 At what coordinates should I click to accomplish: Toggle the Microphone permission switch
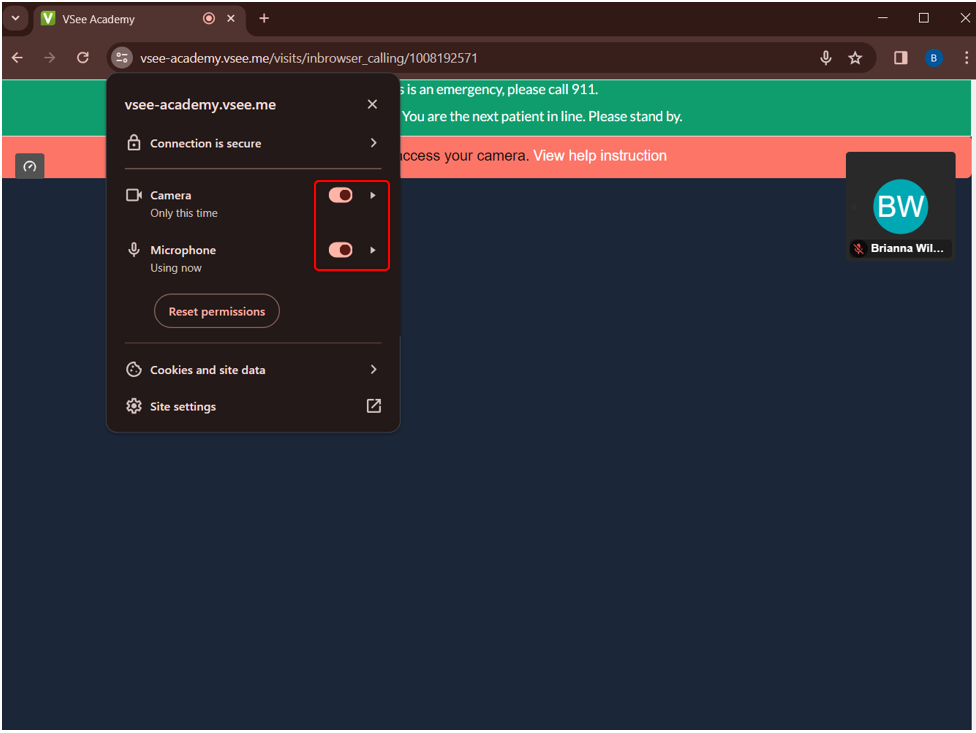[x=340, y=250]
